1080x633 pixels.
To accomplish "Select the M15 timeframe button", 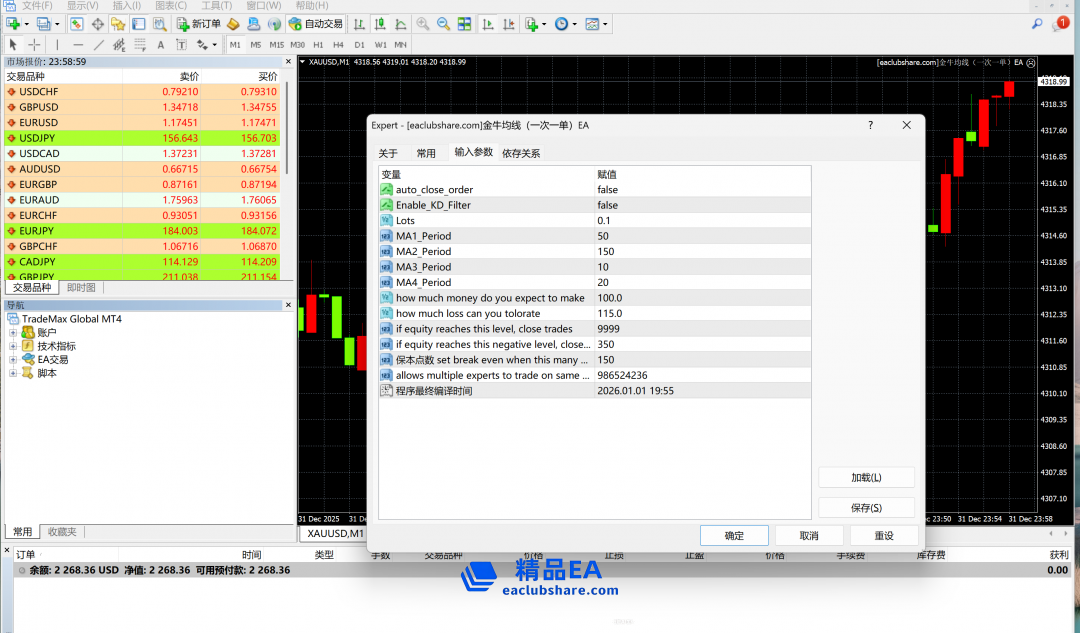I will coord(276,45).
